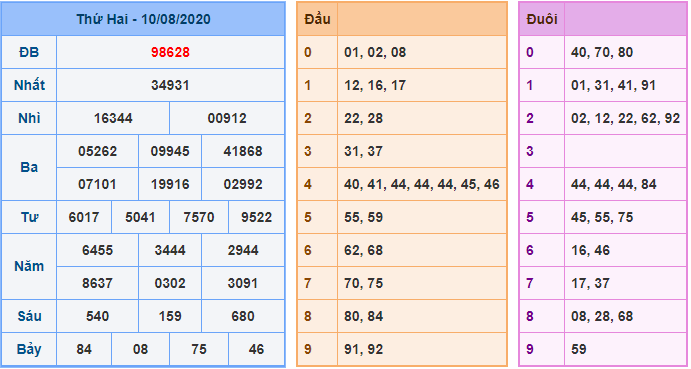Select Tư prize number 9522
The image size is (691, 369).
click(x=256, y=217)
